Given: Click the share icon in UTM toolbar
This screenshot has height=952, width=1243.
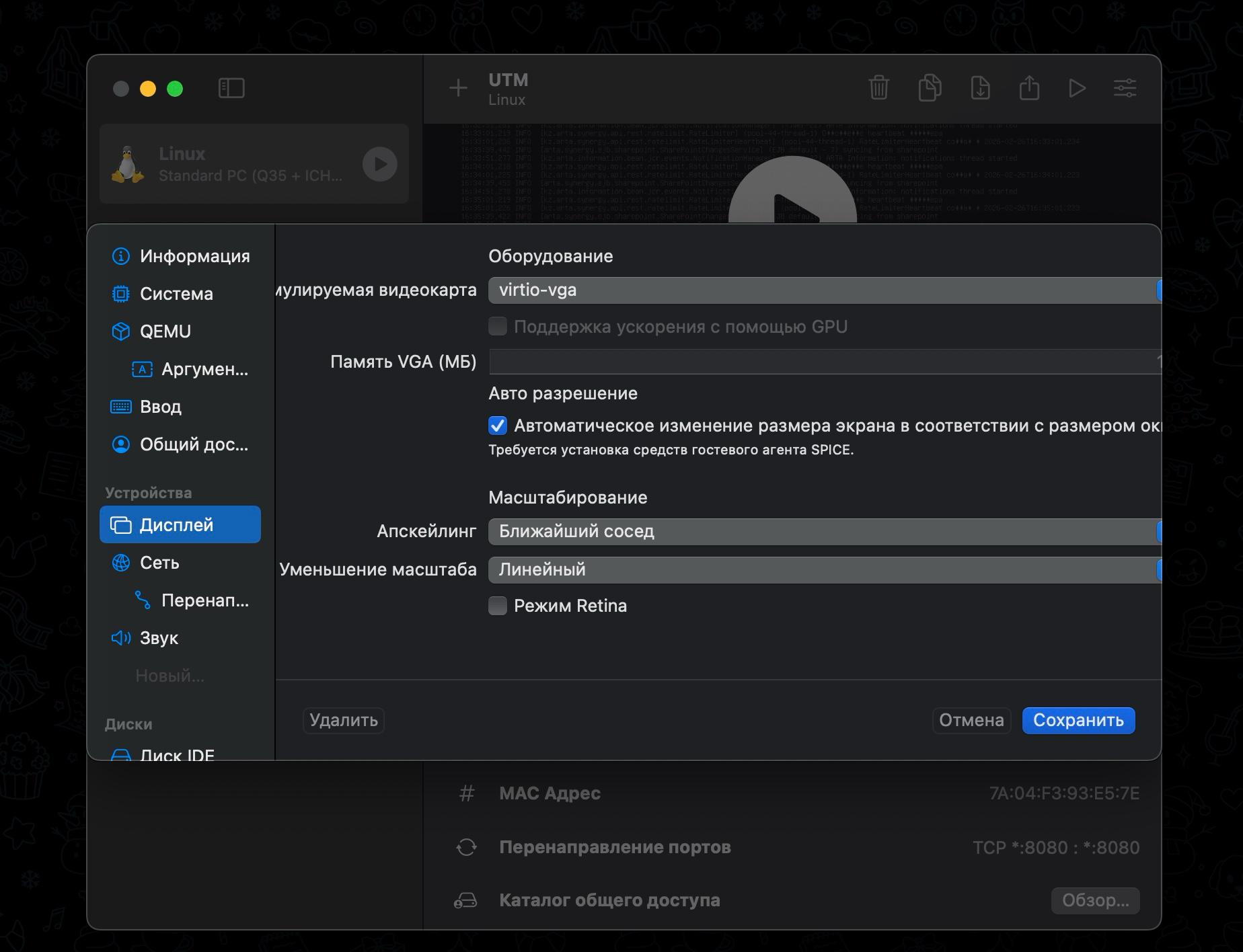Looking at the screenshot, I should 1029,88.
